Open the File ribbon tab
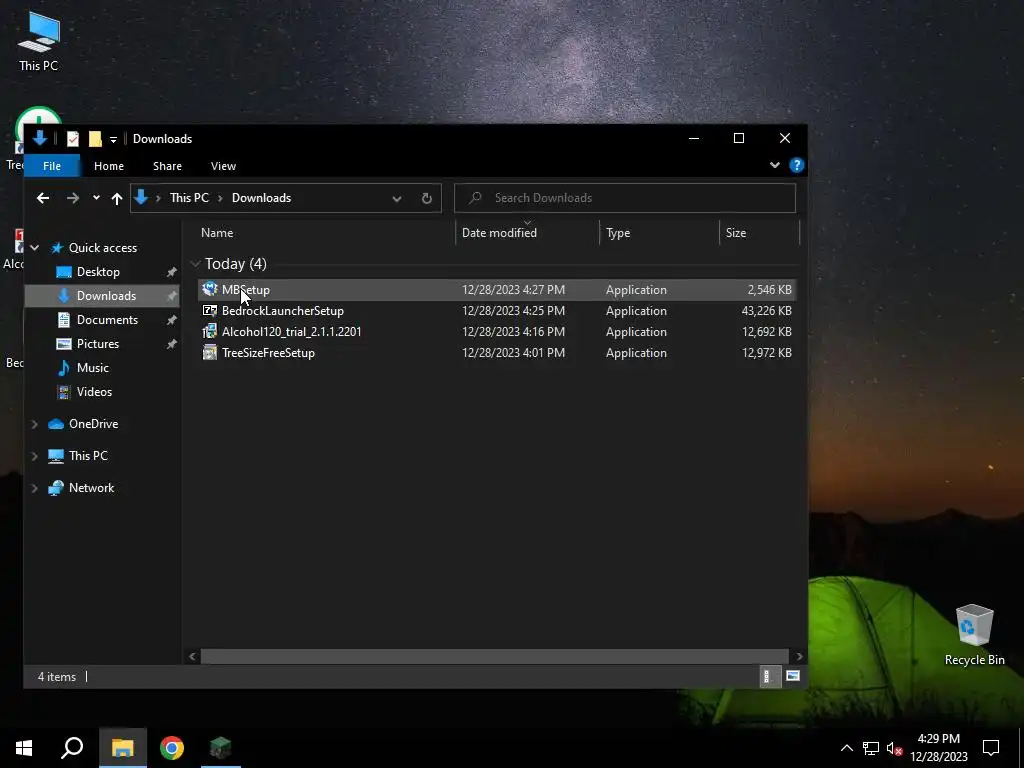This screenshot has width=1024, height=768. [52, 166]
